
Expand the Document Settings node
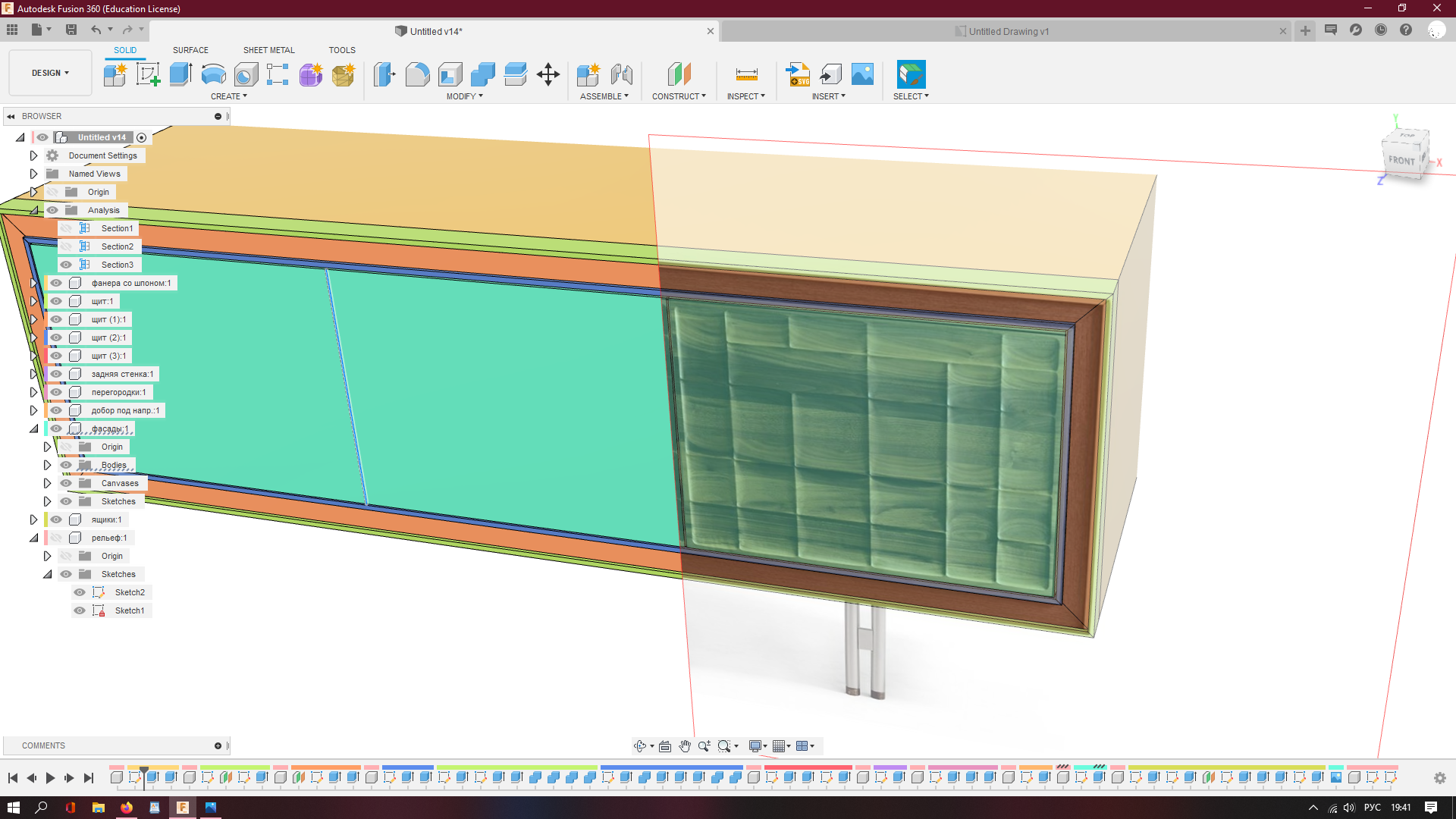click(x=33, y=155)
